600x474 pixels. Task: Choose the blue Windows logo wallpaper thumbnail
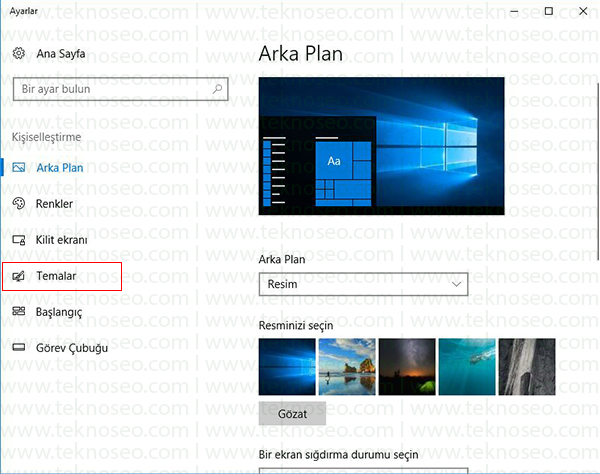287,367
